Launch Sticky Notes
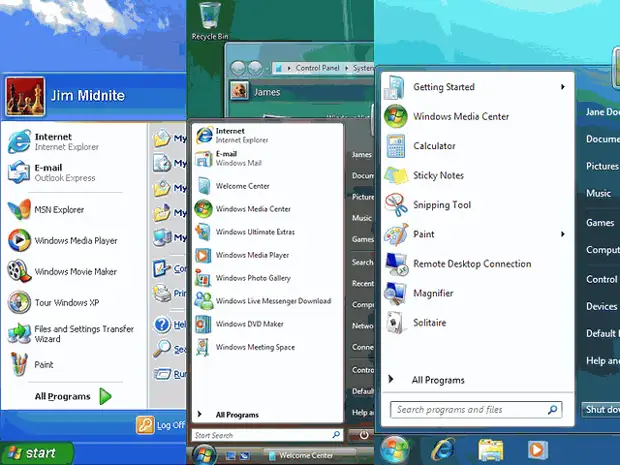Image resolution: width=620 pixels, height=465 pixels. click(438, 175)
